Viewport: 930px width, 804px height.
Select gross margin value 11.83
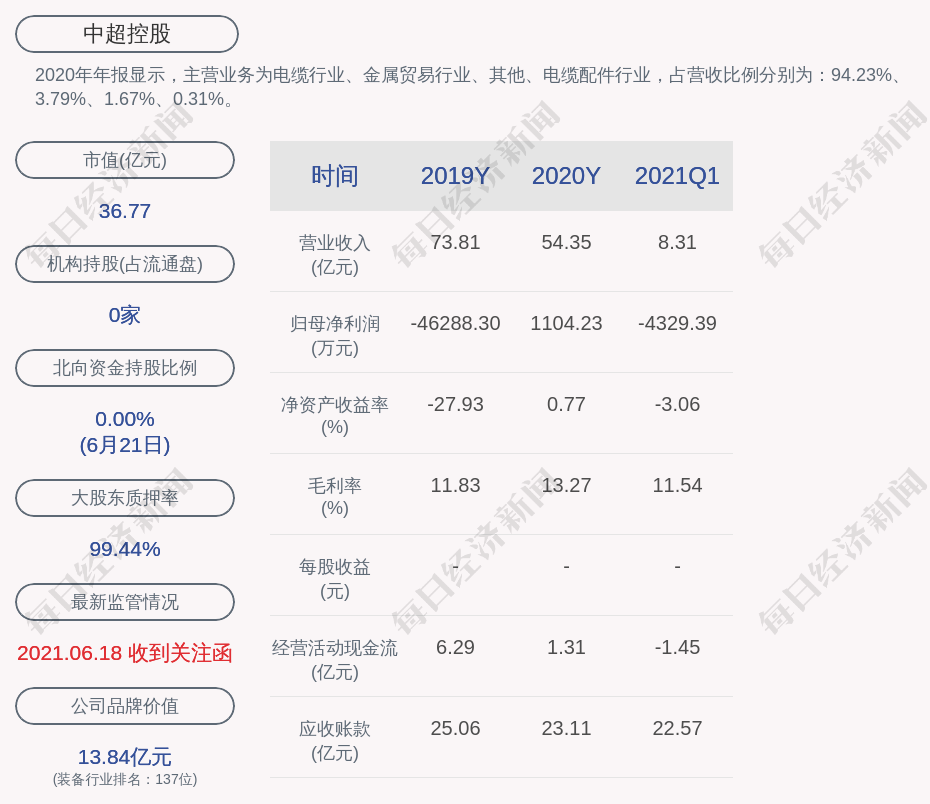coord(456,486)
